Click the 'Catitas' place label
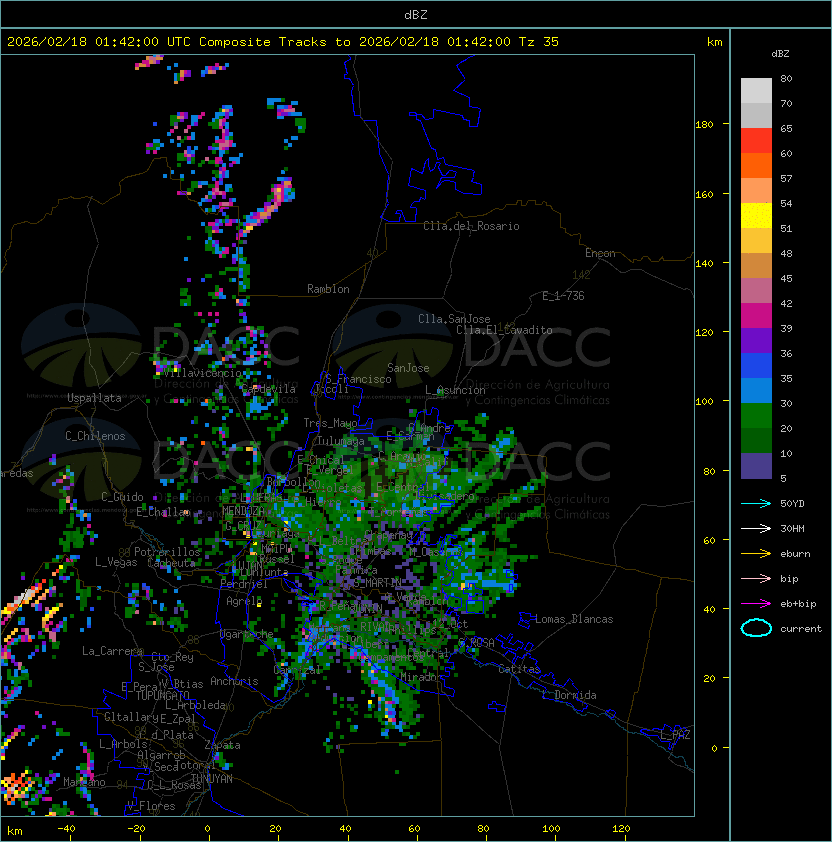This screenshot has width=832, height=842. click(519, 669)
